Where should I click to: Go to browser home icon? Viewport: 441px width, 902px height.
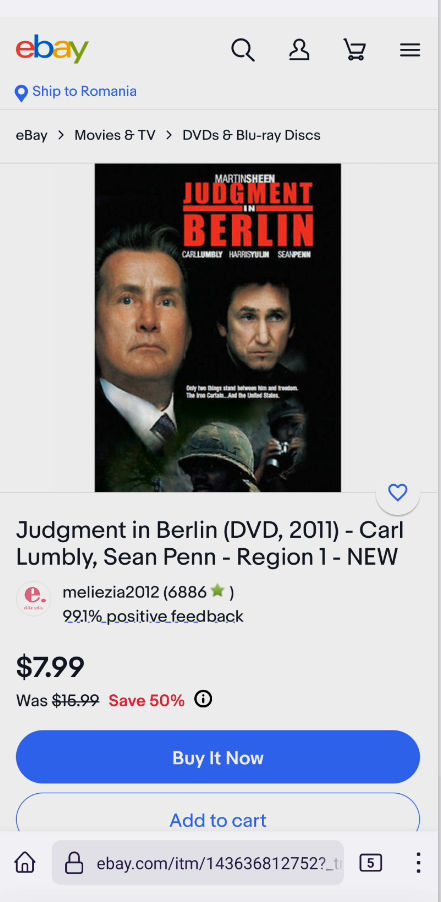pyautogui.click(x=25, y=862)
